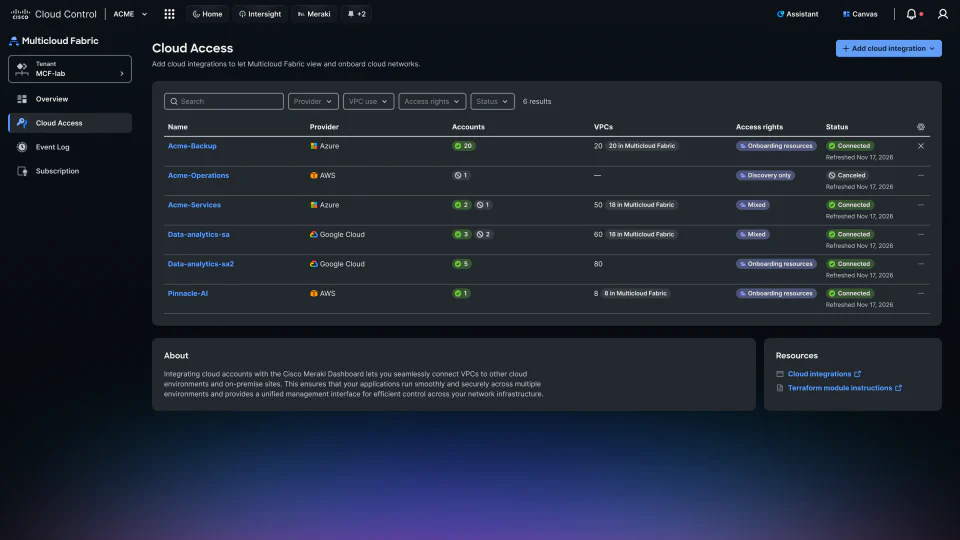Open the Assistant button

(x=797, y=14)
